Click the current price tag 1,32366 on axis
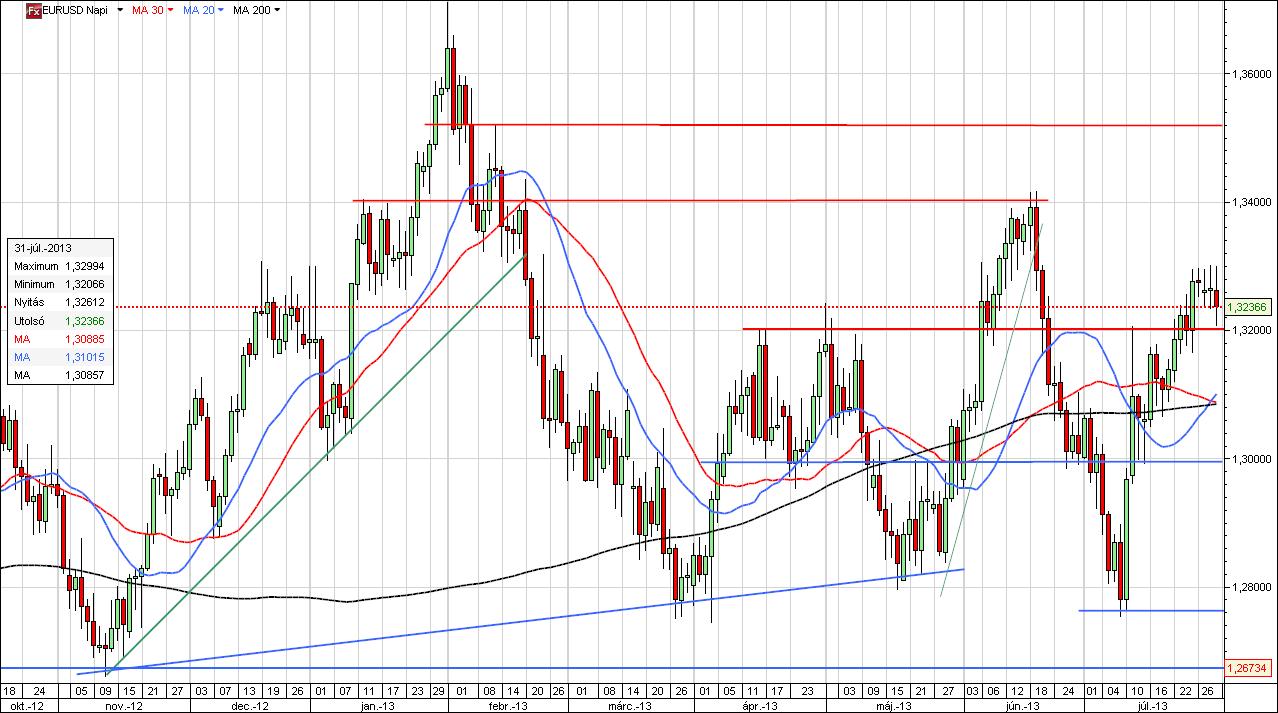The width and height of the screenshot is (1278, 713). pyautogui.click(x=1250, y=307)
